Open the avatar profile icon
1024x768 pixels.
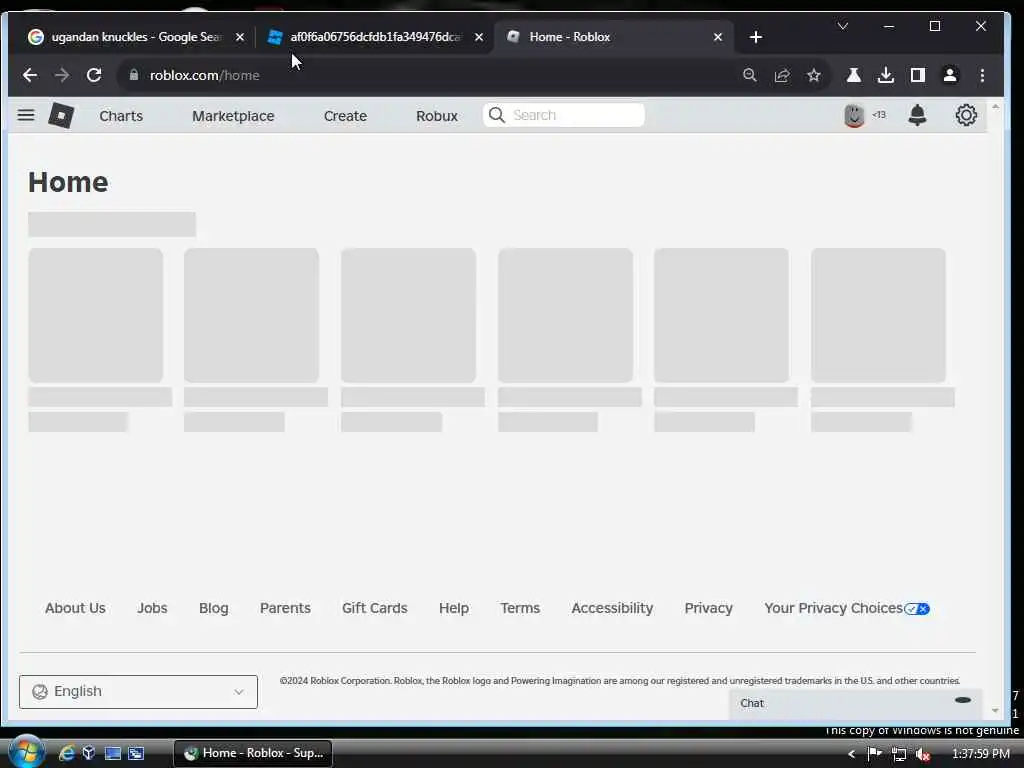pos(854,116)
